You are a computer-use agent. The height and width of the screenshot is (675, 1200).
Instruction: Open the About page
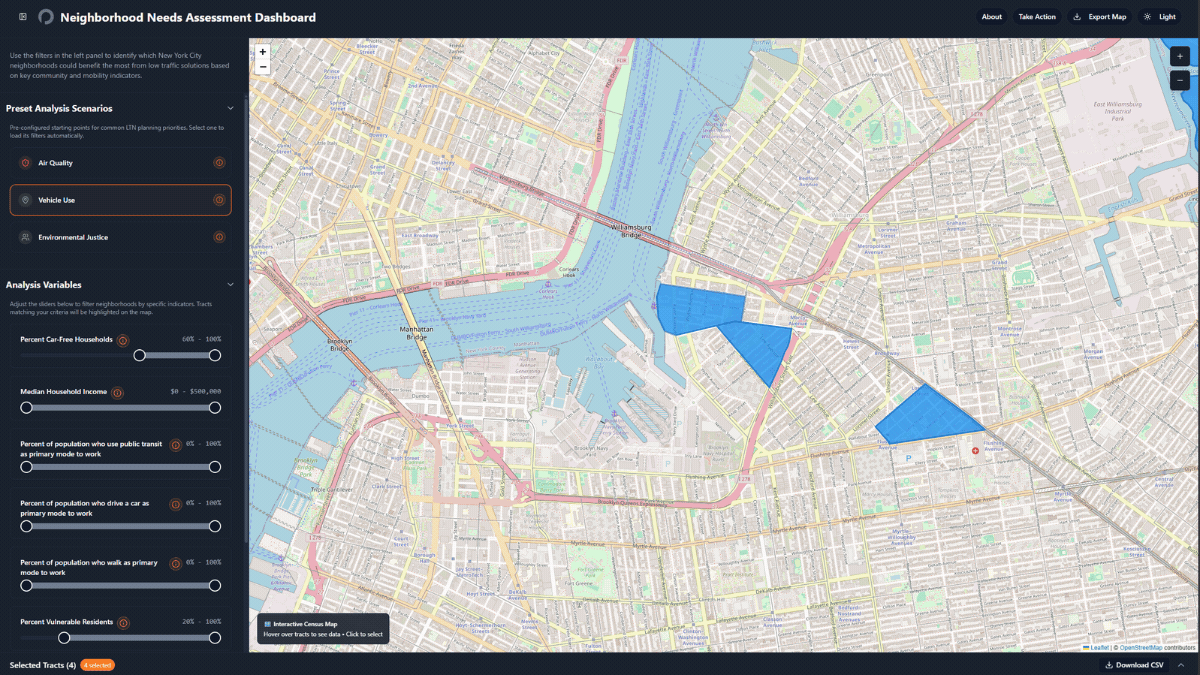pos(992,17)
